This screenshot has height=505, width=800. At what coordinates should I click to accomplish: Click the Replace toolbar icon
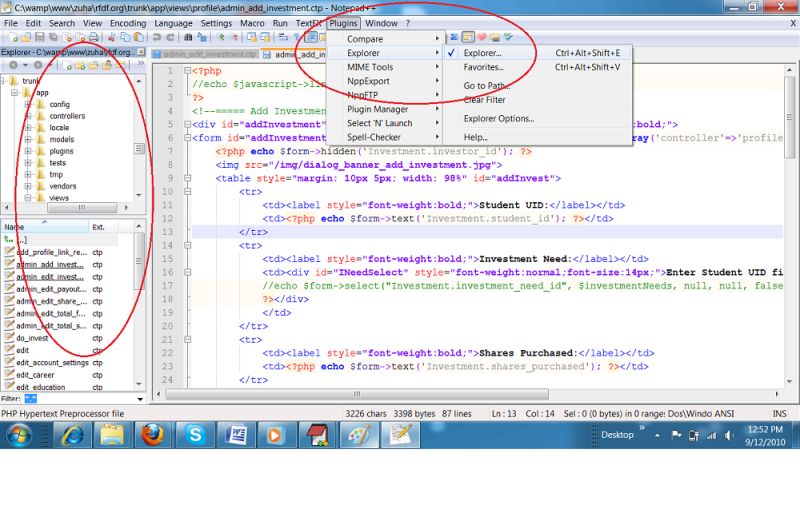[202, 37]
